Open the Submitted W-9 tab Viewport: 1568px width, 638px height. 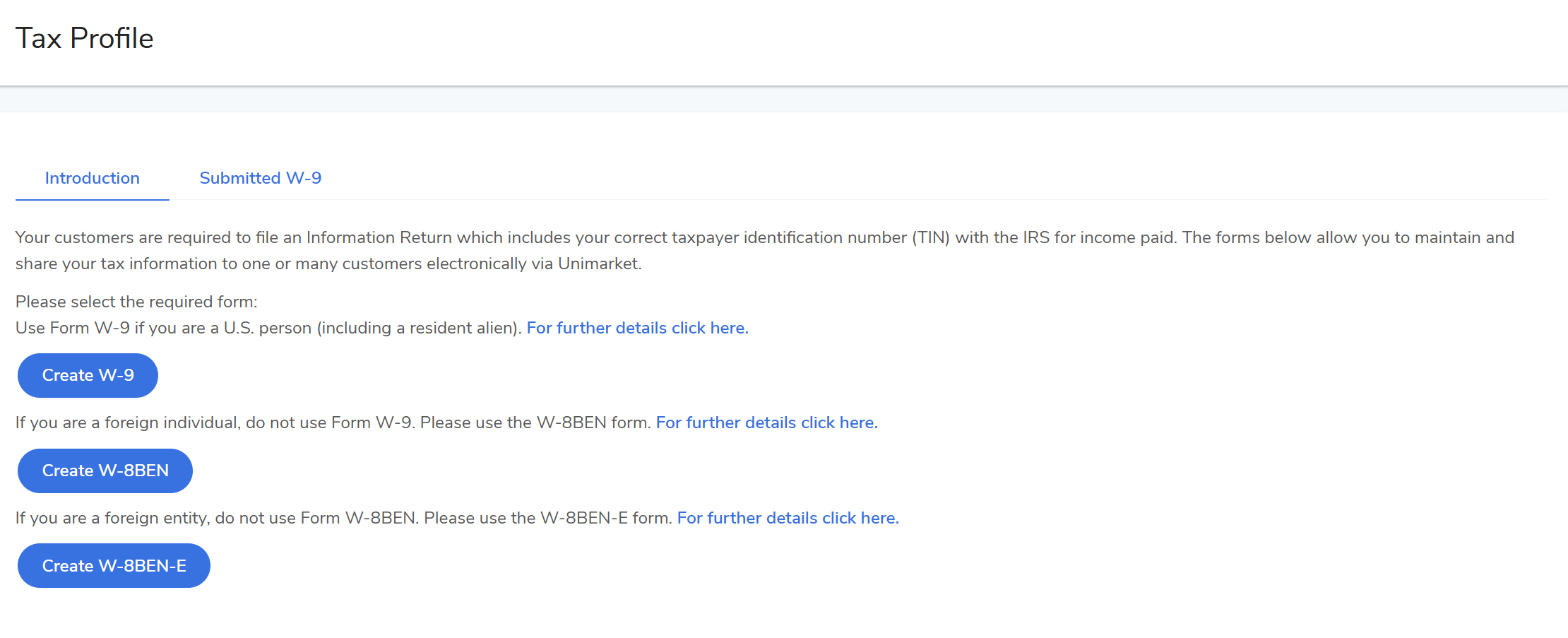260,178
